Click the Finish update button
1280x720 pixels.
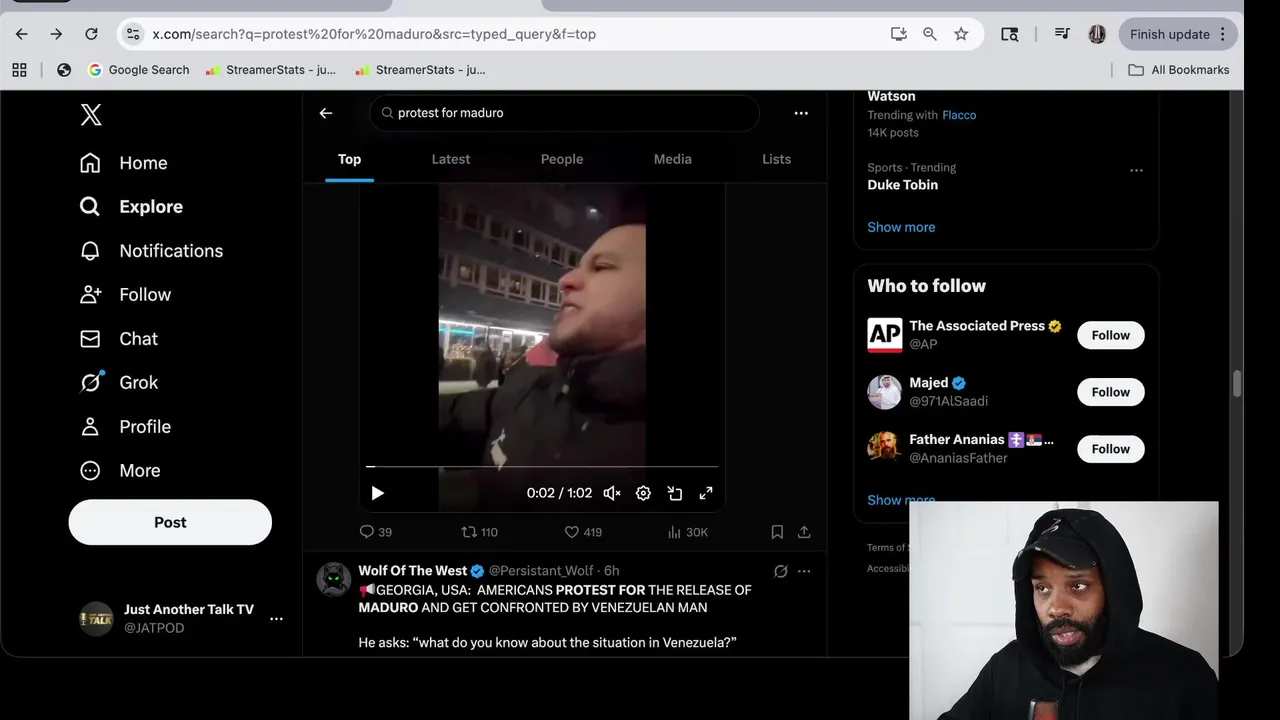point(1178,34)
